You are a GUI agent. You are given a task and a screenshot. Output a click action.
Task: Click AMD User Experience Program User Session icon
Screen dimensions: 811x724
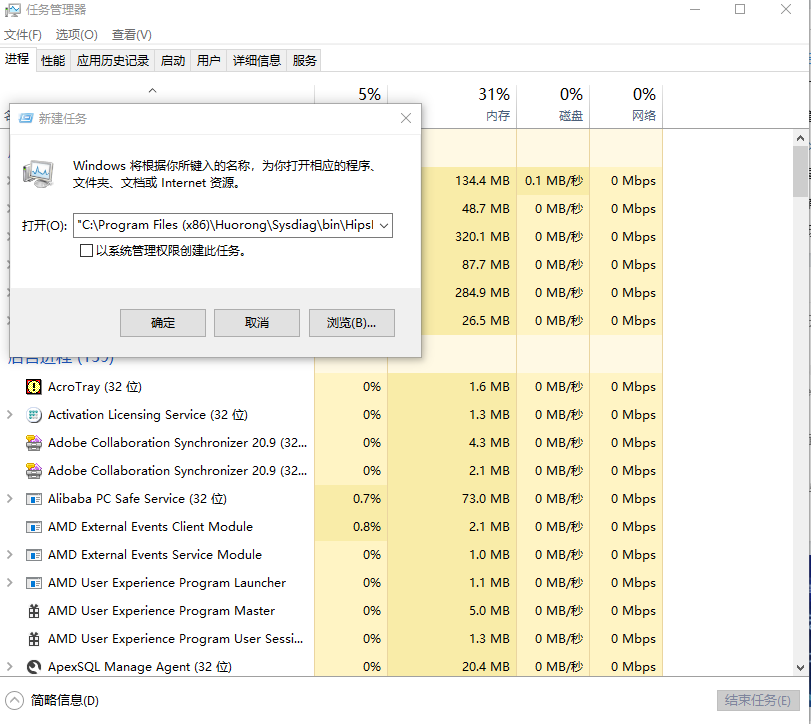(34, 639)
